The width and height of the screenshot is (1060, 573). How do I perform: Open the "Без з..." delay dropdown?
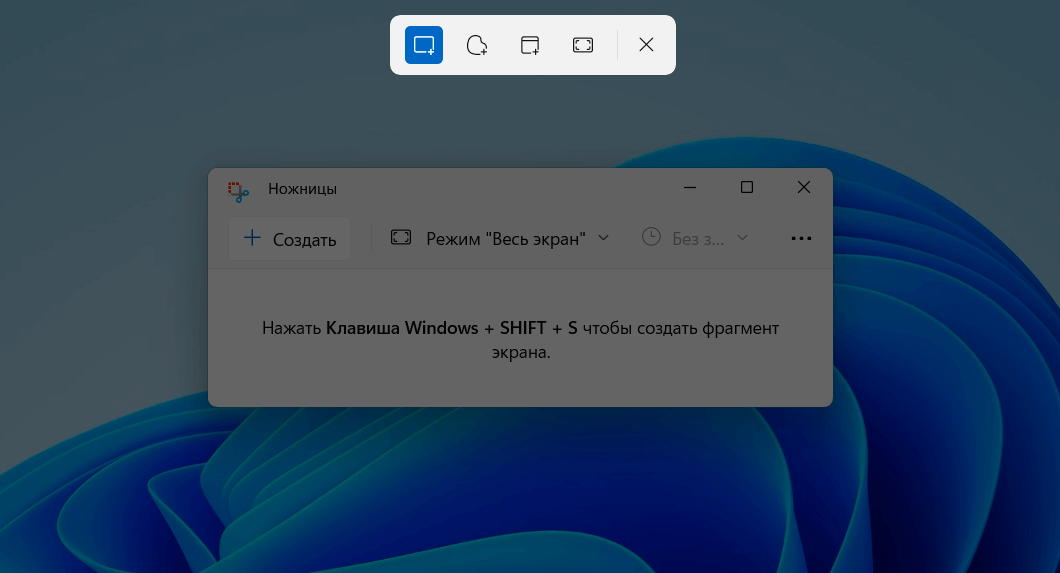(697, 238)
